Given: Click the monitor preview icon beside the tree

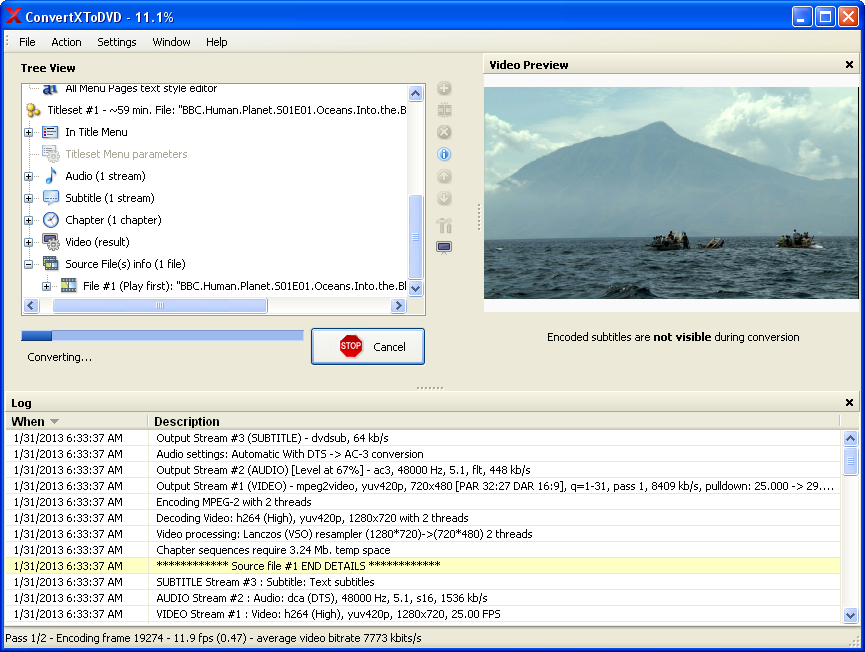Looking at the screenshot, I should click(x=444, y=247).
